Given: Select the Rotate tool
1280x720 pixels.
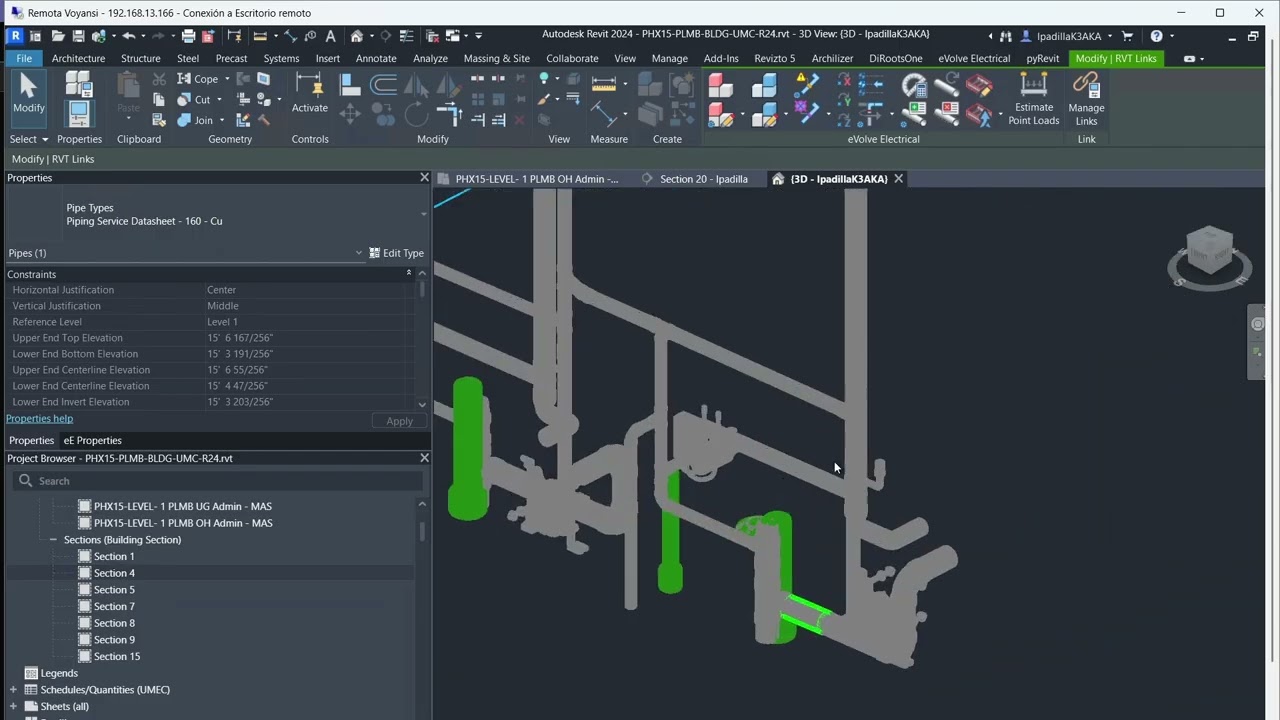Looking at the screenshot, I should pos(416,114).
